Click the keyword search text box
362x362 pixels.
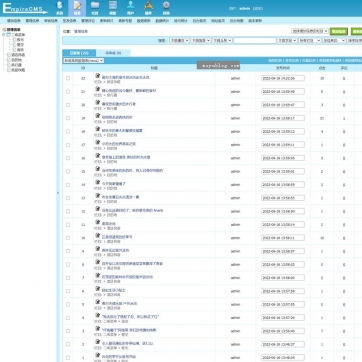coord(255,40)
